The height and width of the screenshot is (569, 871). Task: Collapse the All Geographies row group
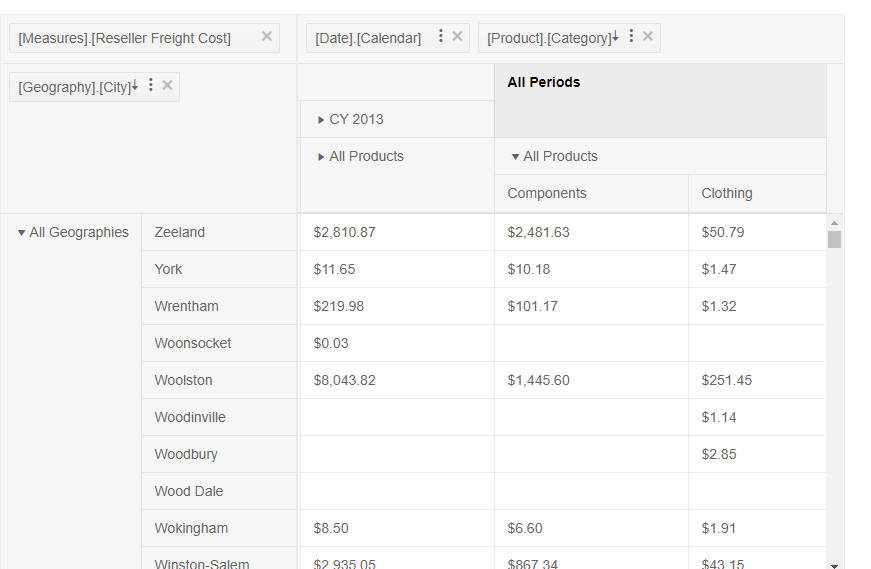pos(21,233)
